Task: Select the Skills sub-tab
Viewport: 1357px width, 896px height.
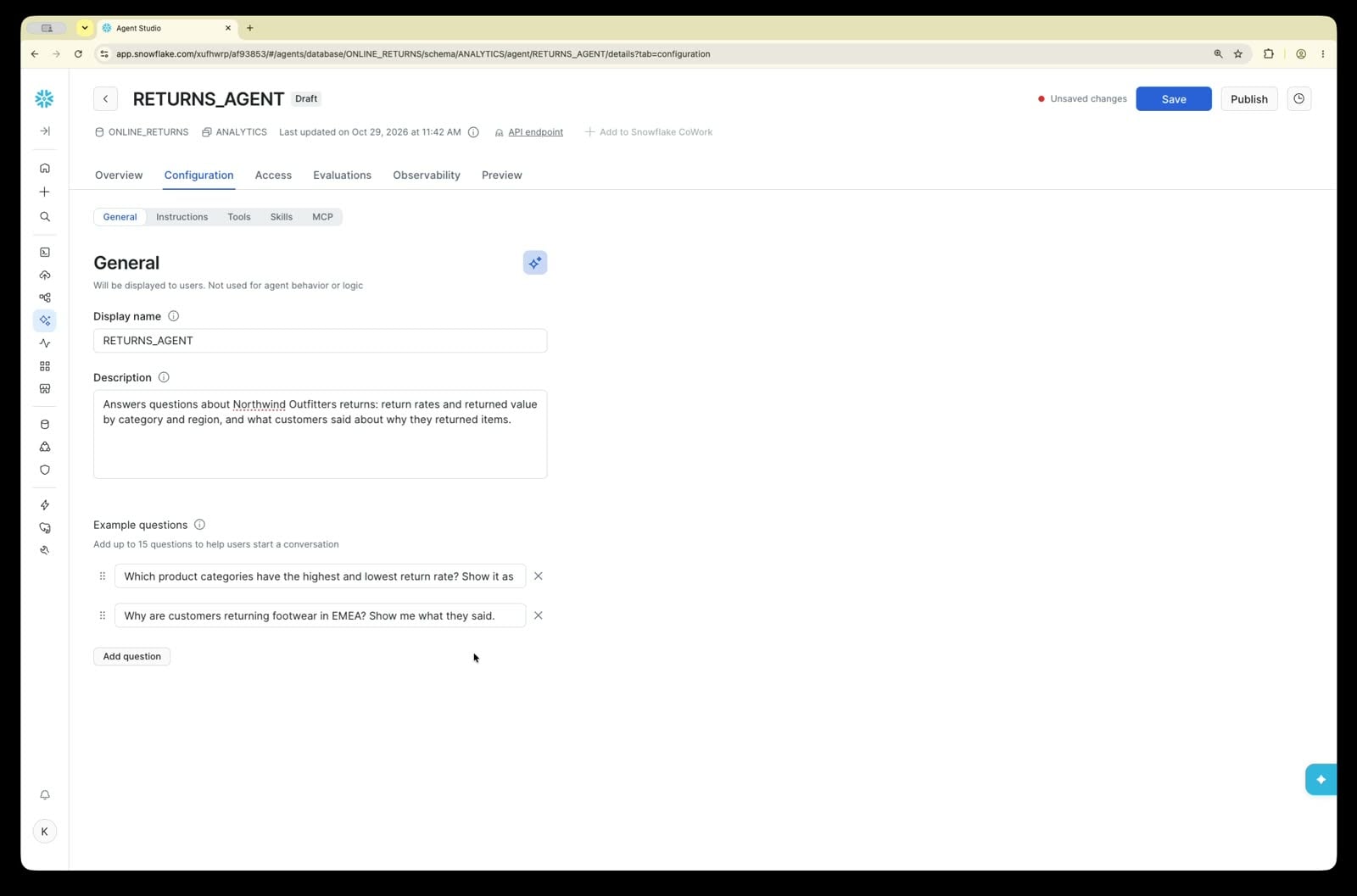Action: point(282,217)
